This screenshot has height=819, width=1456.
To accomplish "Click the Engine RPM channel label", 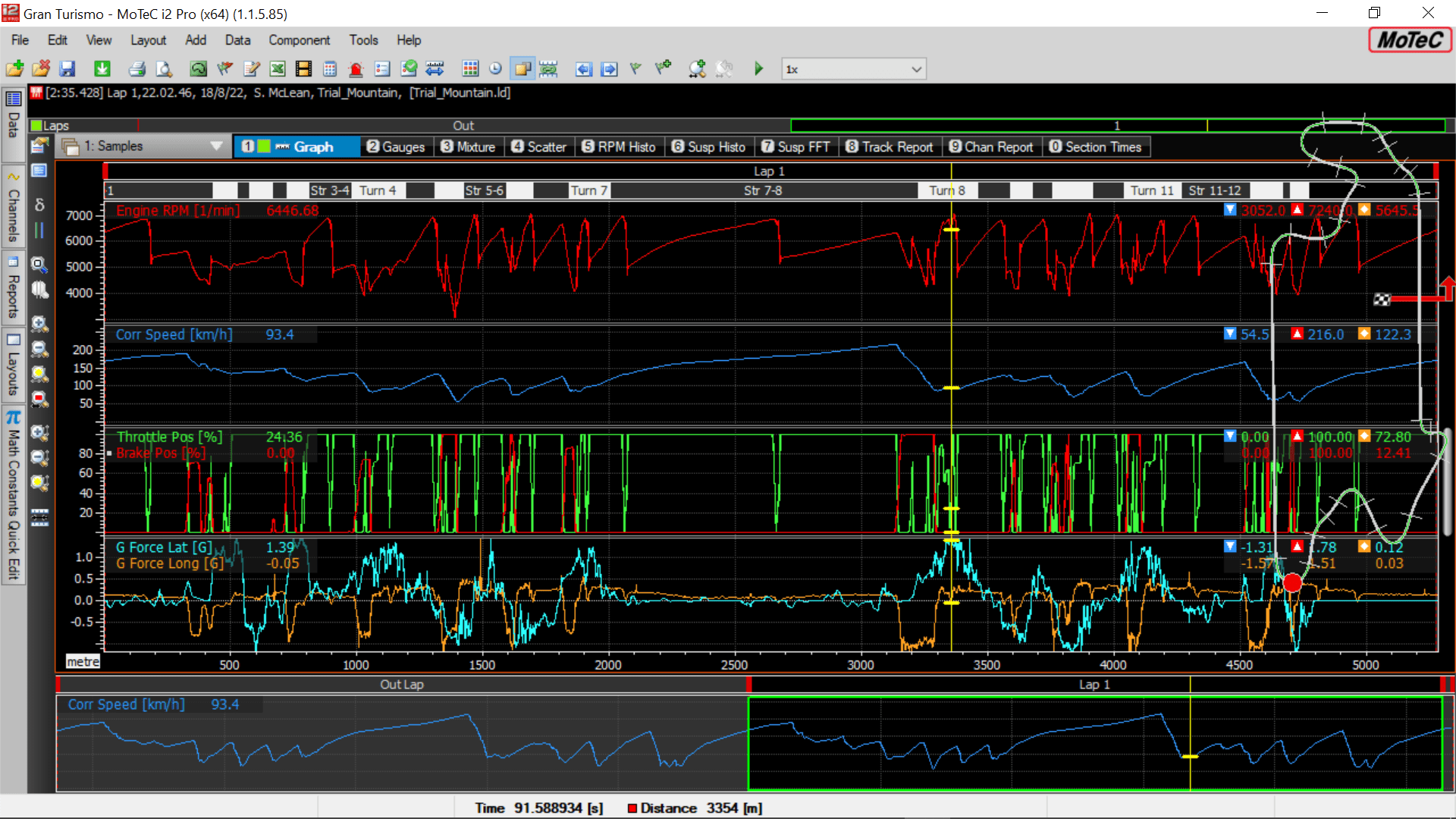I will pyautogui.click(x=177, y=210).
